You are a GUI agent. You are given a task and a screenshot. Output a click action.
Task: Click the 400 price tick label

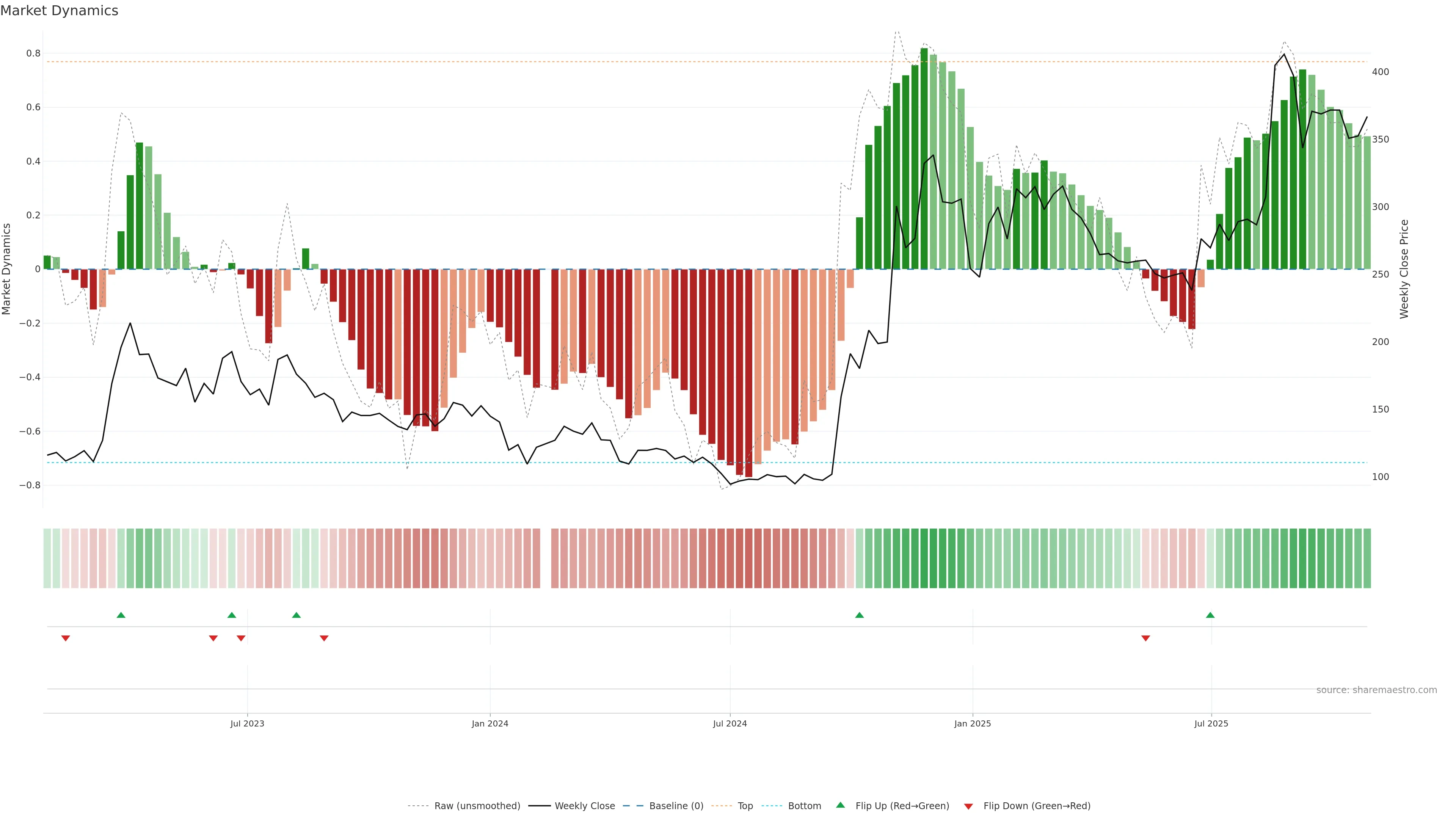click(1380, 72)
